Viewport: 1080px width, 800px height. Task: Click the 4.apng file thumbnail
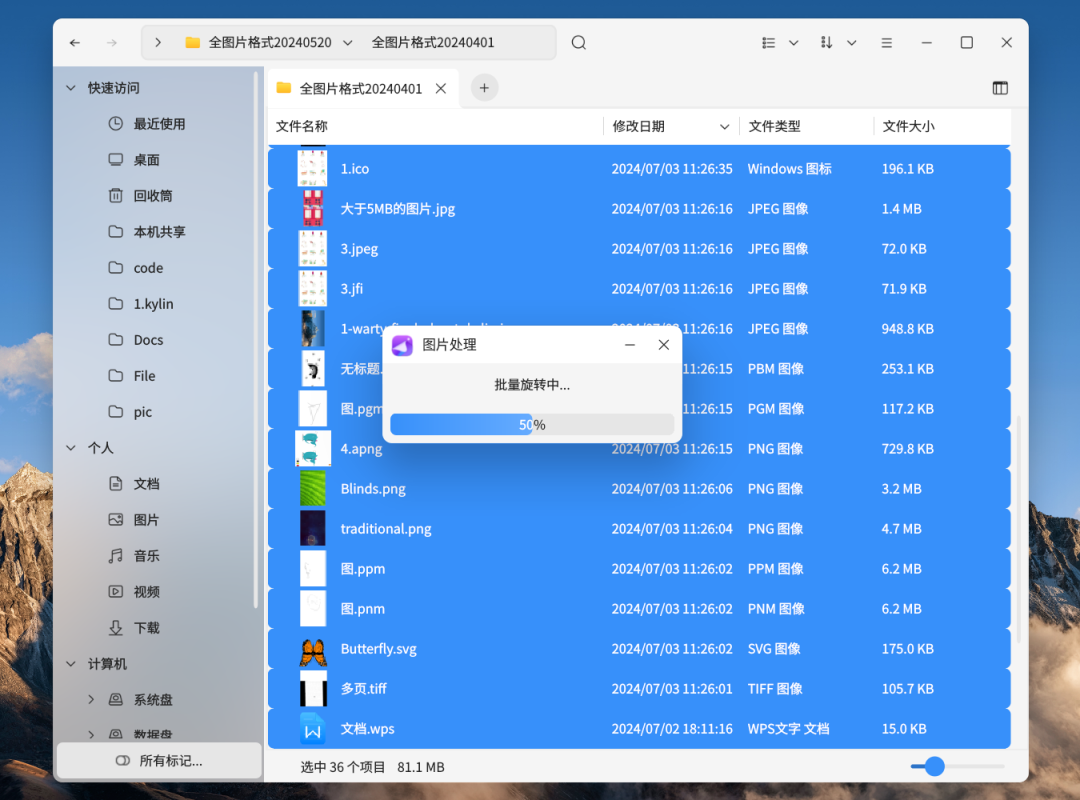point(313,449)
